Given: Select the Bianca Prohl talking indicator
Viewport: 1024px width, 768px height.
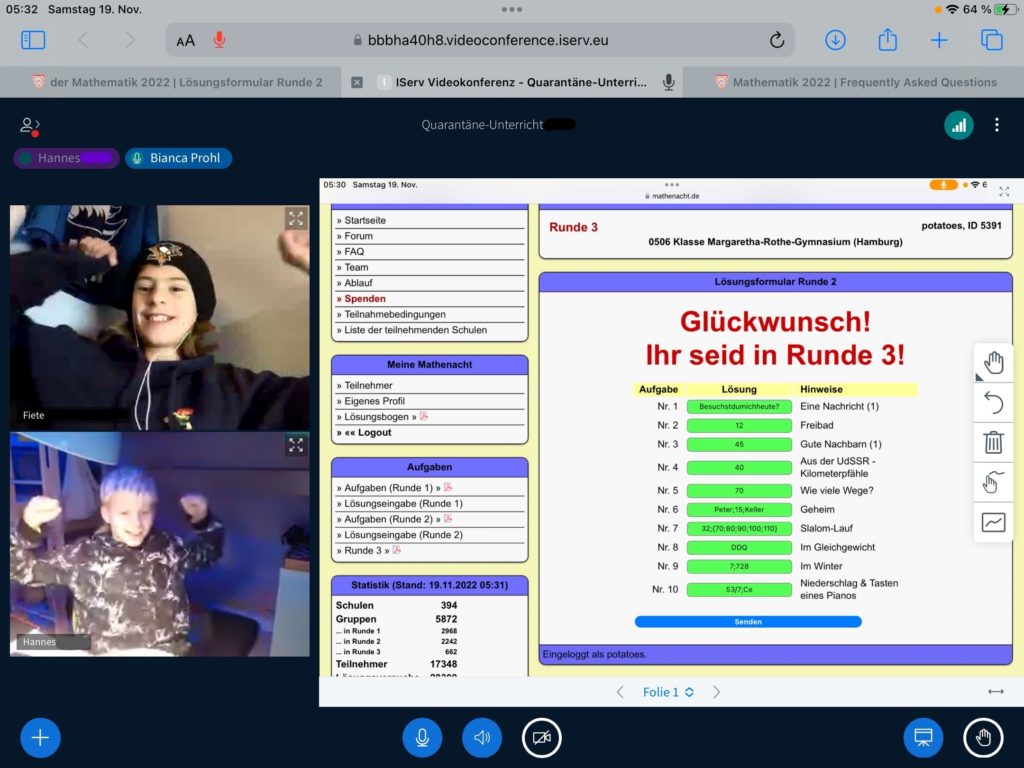Looking at the screenshot, I should click(178, 158).
